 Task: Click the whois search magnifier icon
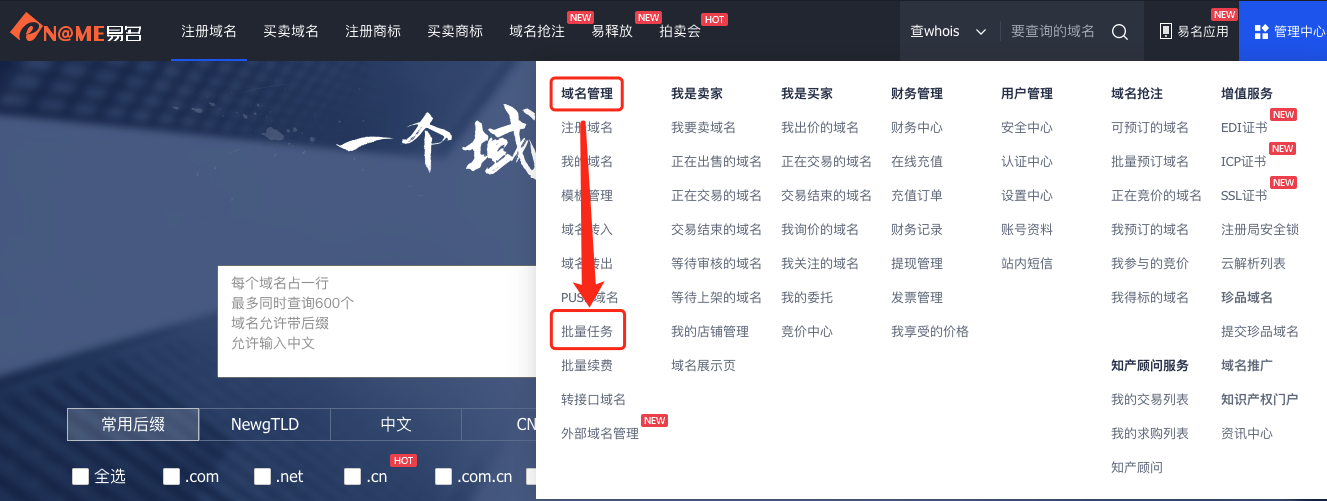[x=1120, y=31]
